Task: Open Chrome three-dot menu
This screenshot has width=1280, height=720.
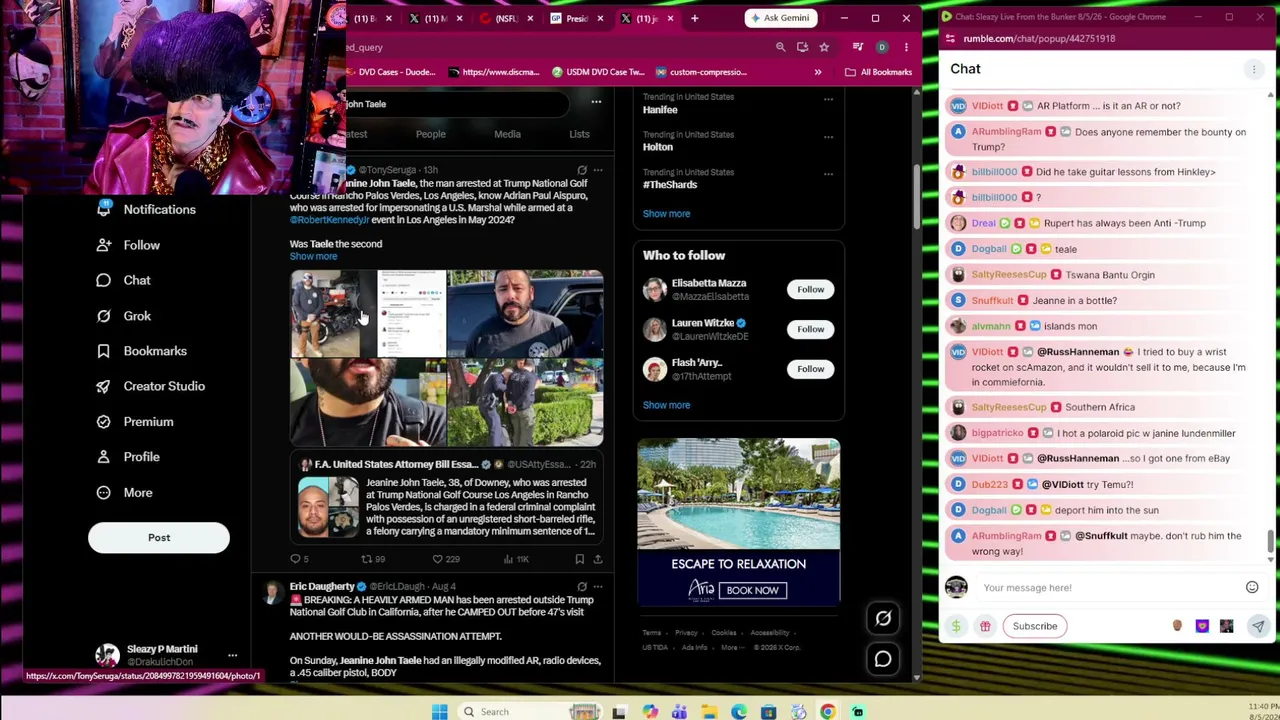Action: coord(906,47)
